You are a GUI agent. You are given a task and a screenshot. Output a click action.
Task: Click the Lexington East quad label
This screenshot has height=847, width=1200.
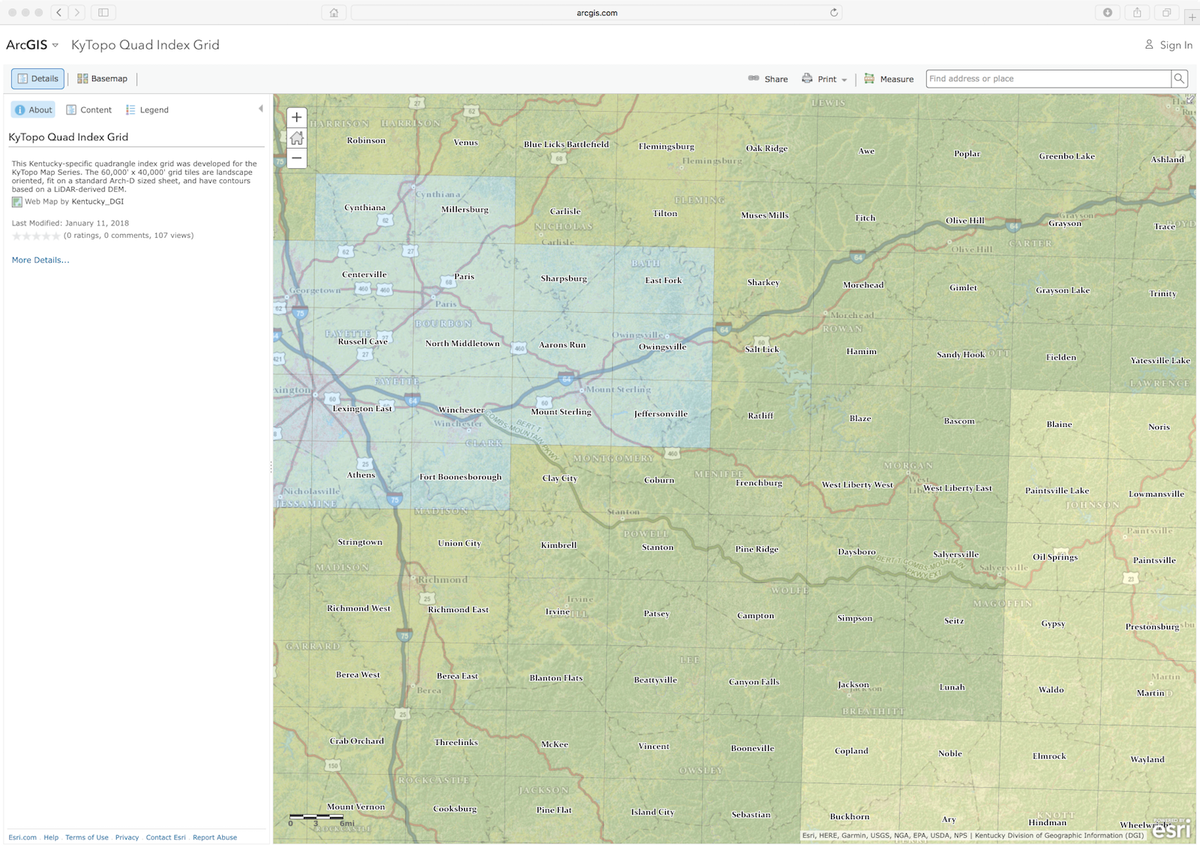tap(363, 408)
